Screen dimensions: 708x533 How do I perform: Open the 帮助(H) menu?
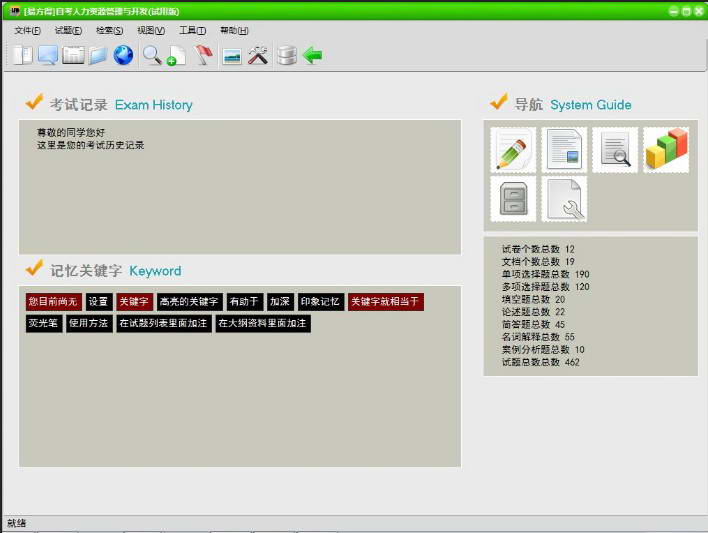pos(234,30)
